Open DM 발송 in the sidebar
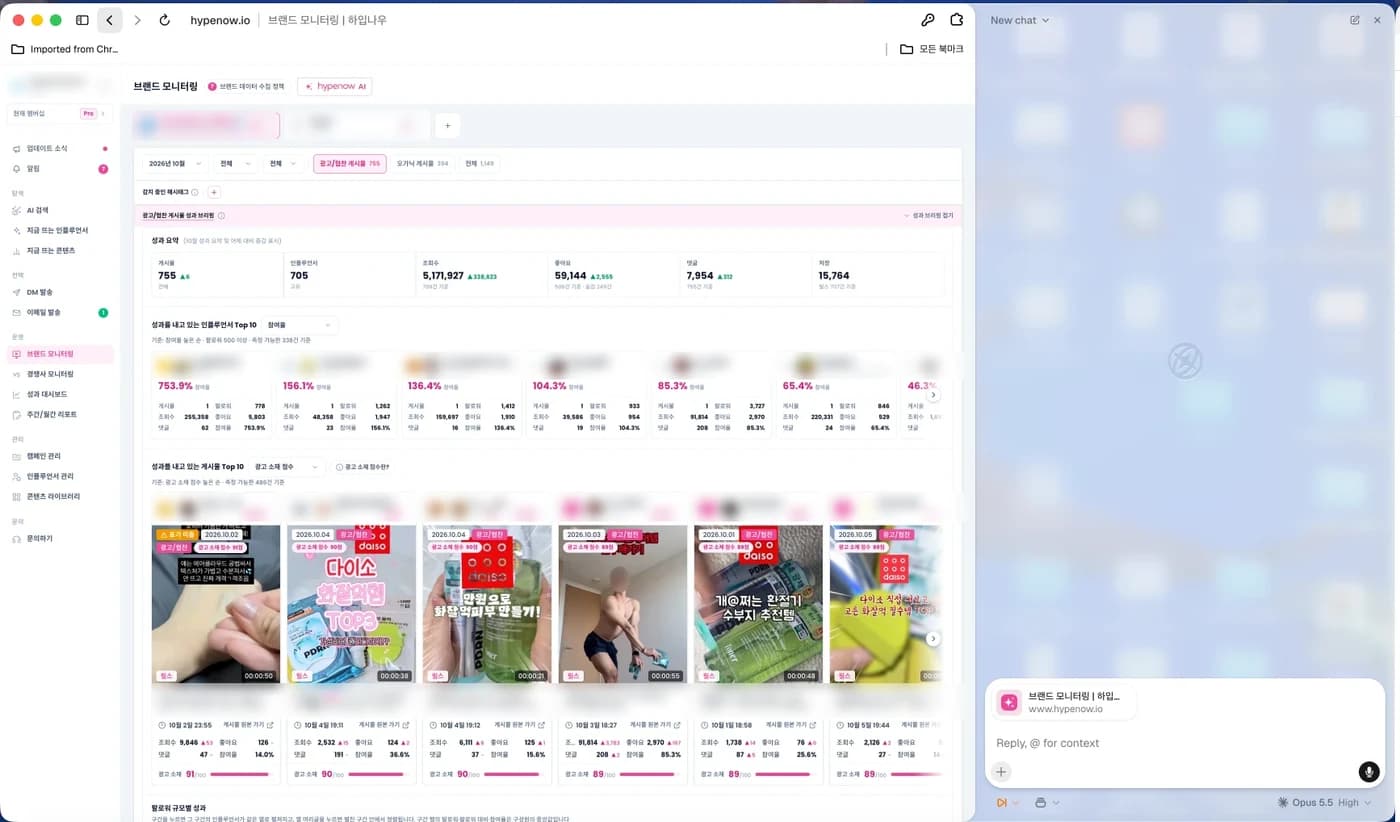 click(60, 292)
